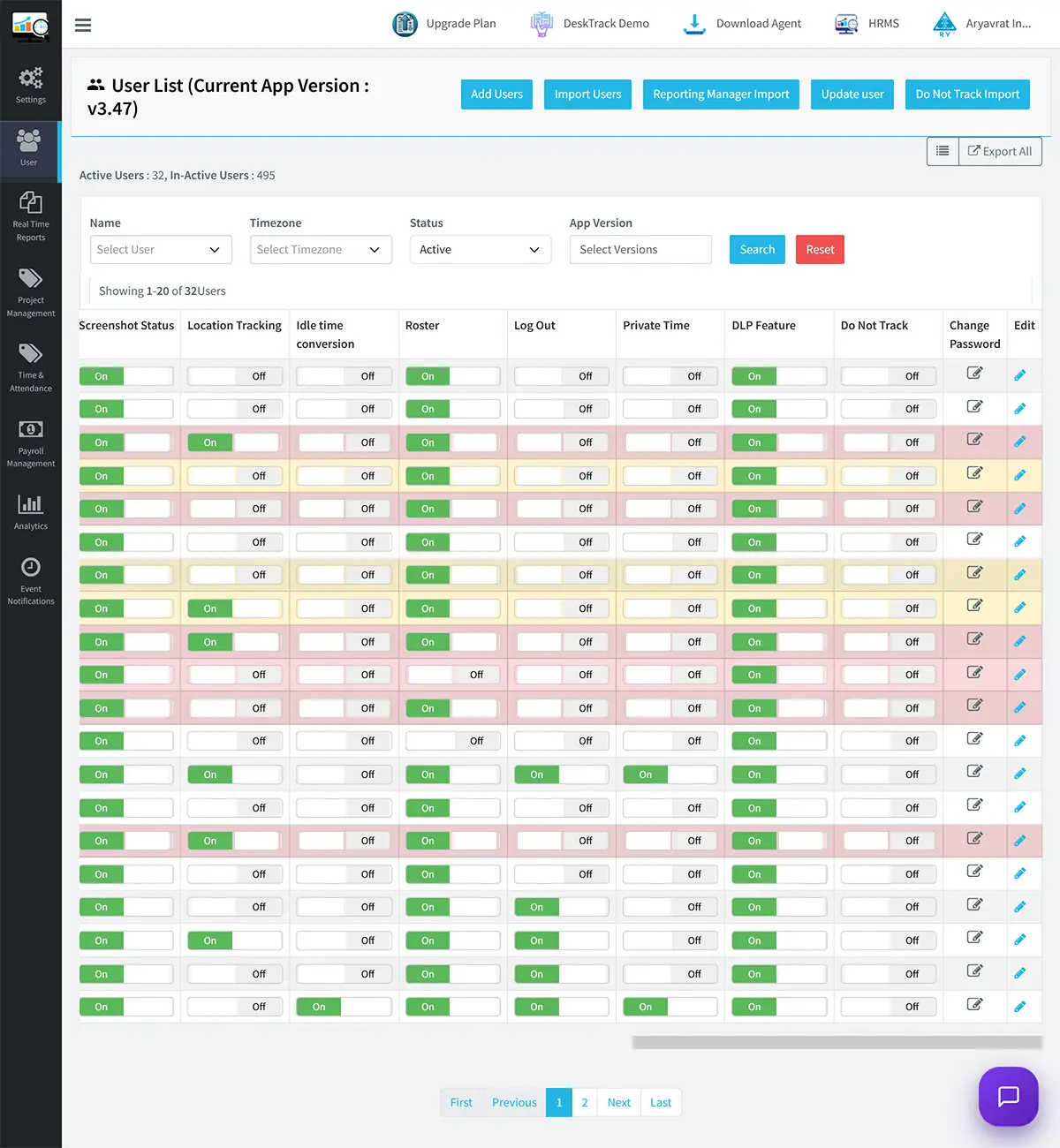The height and width of the screenshot is (1148, 1060).
Task: Open Time & Attendance in the sidebar
Action: tap(31, 367)
